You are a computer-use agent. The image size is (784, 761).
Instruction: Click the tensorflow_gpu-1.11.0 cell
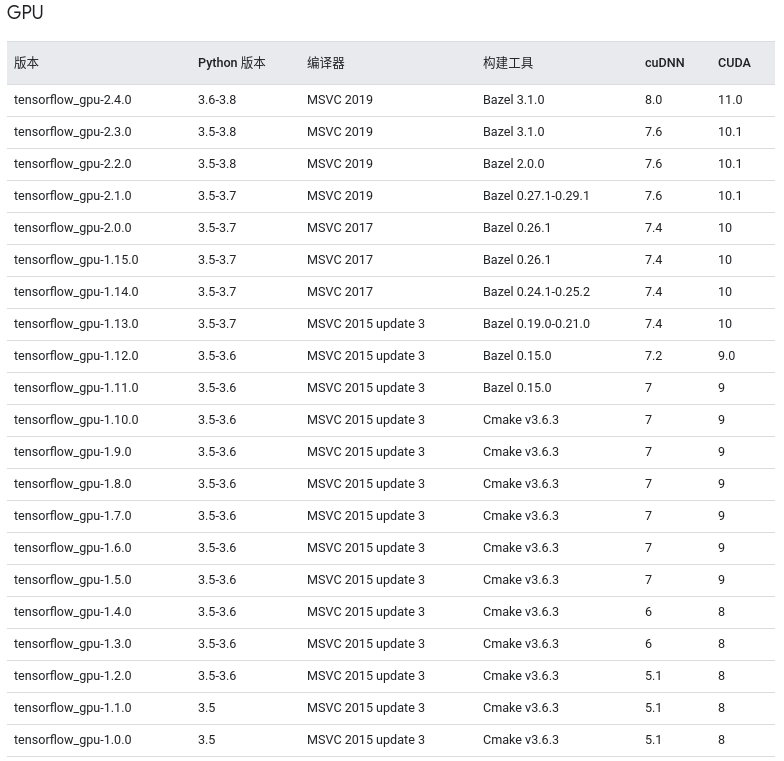76,388
